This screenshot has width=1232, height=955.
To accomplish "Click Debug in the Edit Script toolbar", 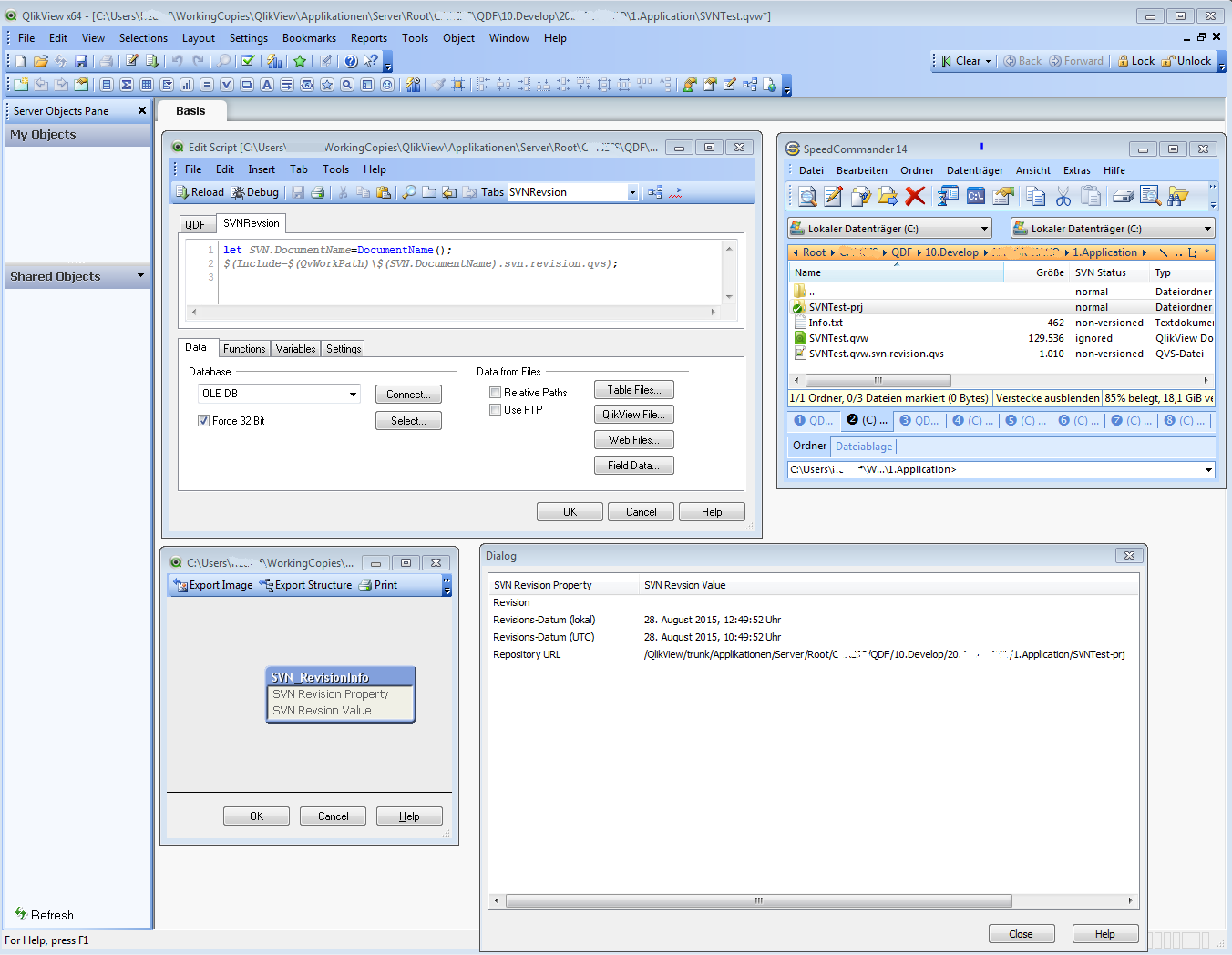I will click(x=255, y=192).
